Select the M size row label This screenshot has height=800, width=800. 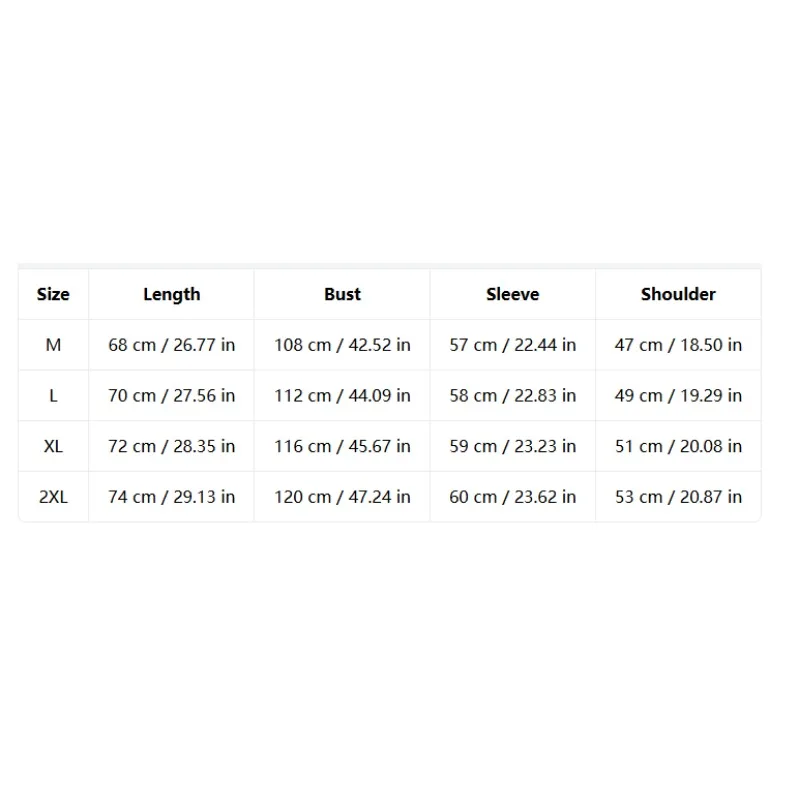coord(53,345)
